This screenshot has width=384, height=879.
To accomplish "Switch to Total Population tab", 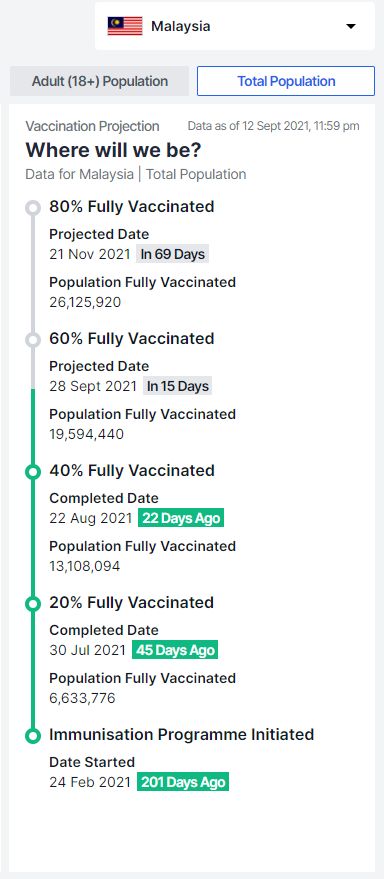I will (x=286, y=81).
